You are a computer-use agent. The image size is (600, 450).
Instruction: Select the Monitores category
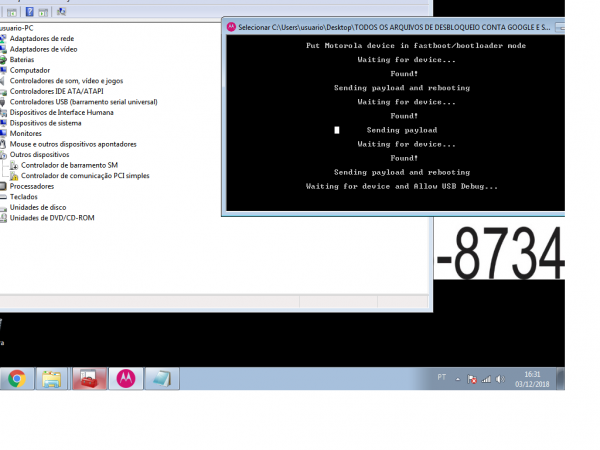tap(26, 133)
